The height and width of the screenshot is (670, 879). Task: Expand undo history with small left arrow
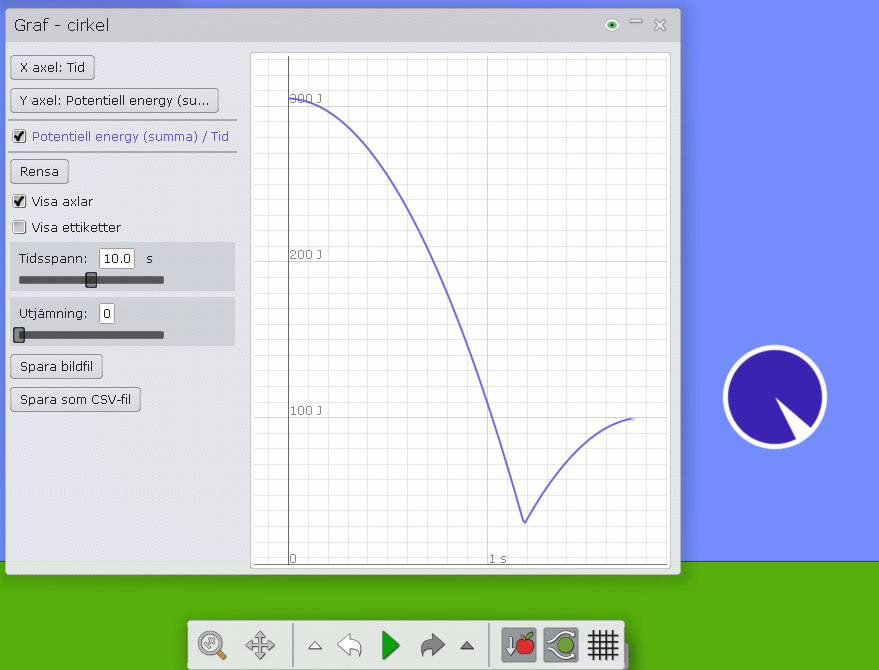314,646
